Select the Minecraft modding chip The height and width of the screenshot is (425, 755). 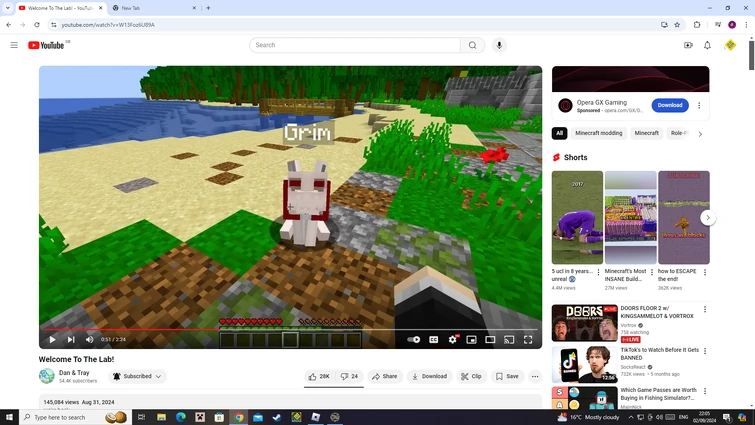coord(599,133)
